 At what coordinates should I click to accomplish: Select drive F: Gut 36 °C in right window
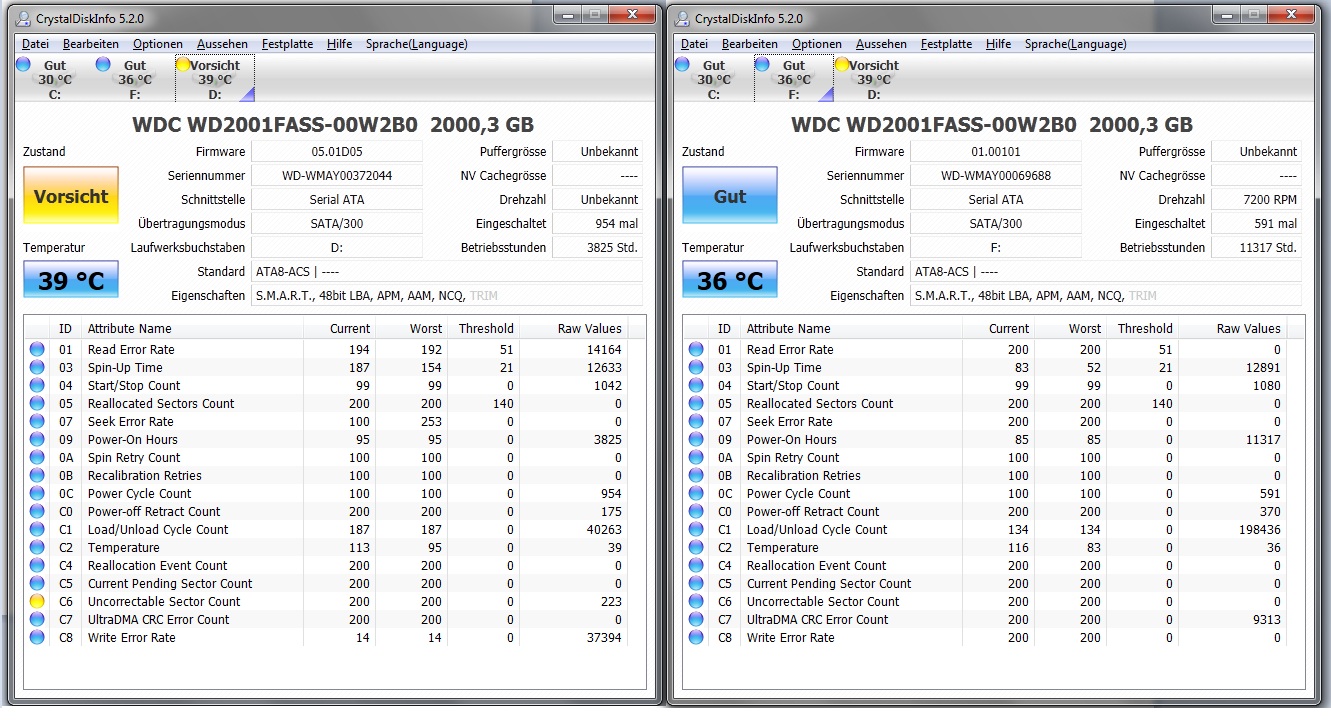point(793,79)
